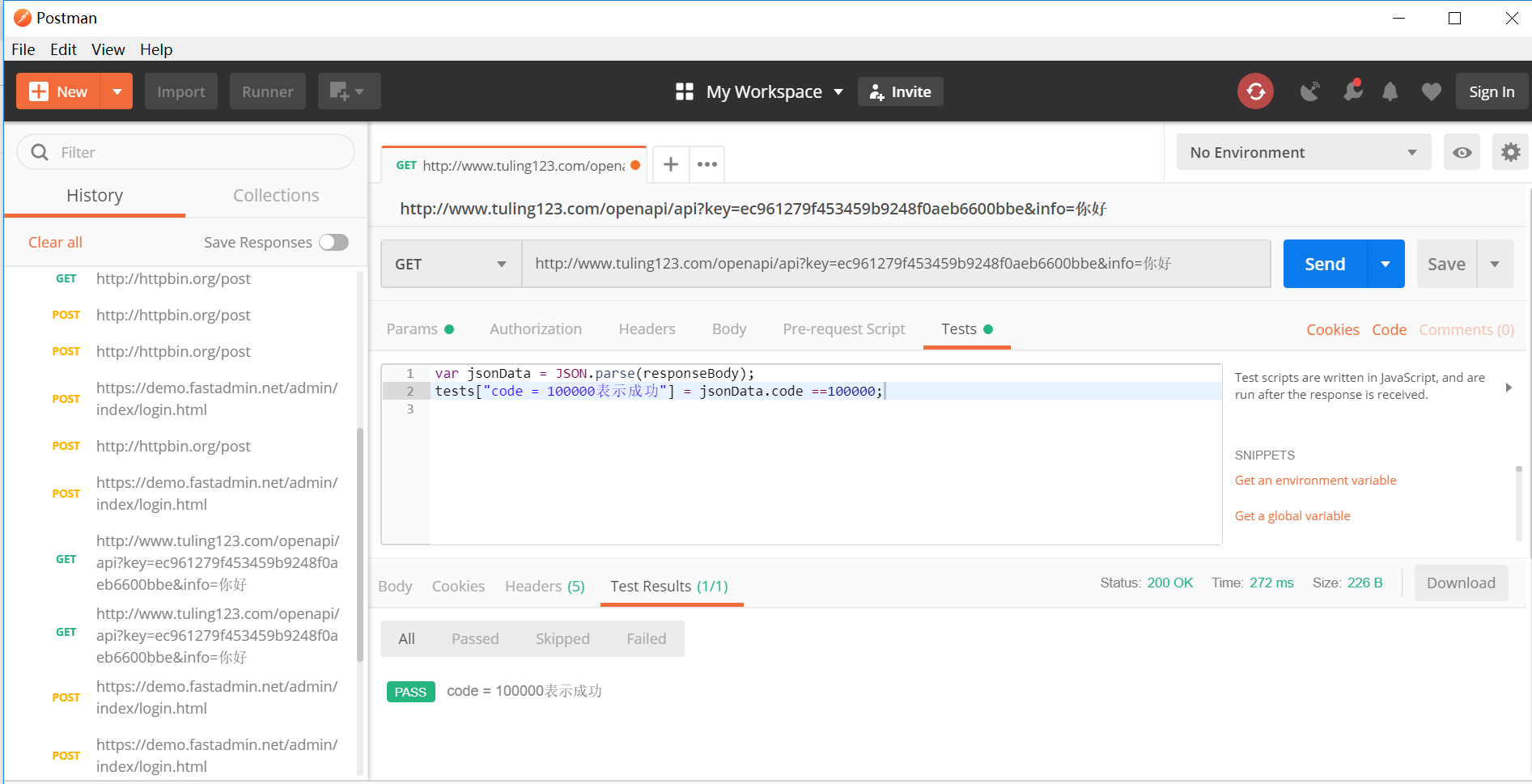This screenshot has height=784, width=1532.
Task: Click the Sign In button
Action: coord(1492,91)
